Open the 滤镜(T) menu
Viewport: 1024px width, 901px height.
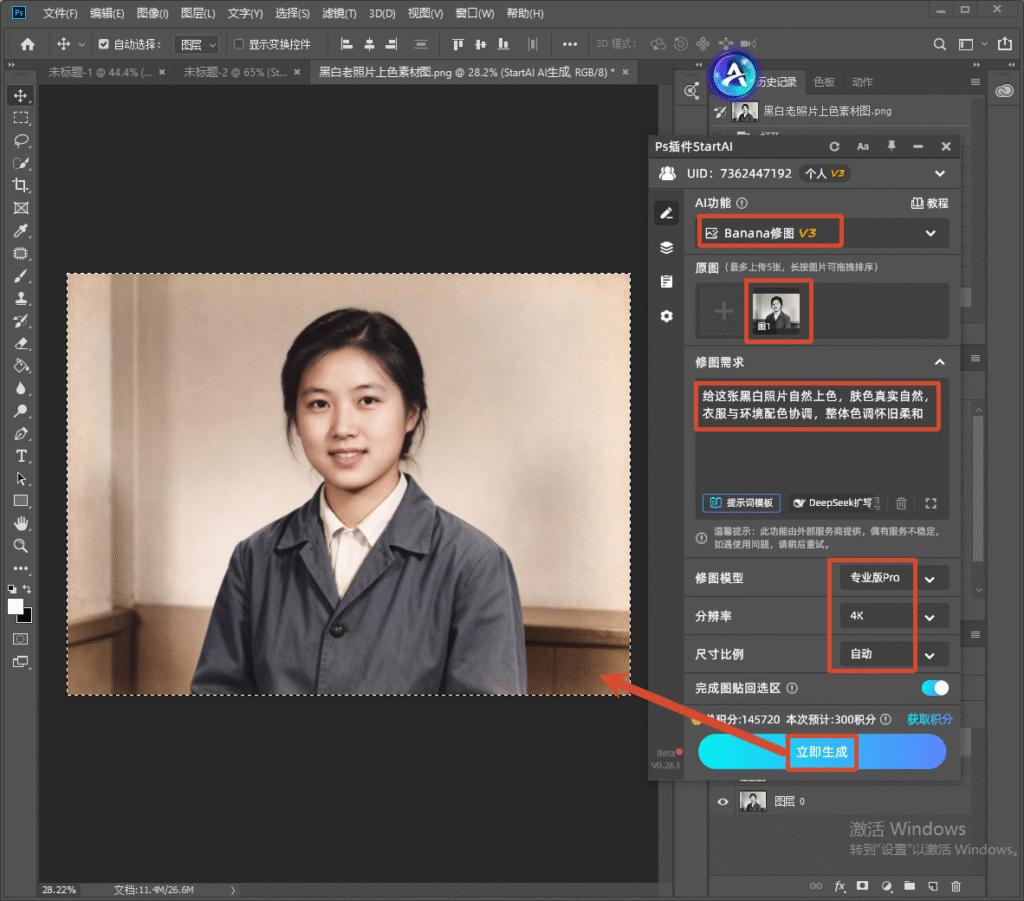point(339,13)
